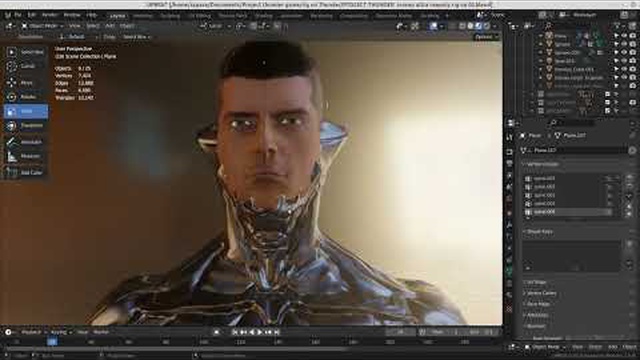Open the Add menu in viewport header

tap(110, 26)
